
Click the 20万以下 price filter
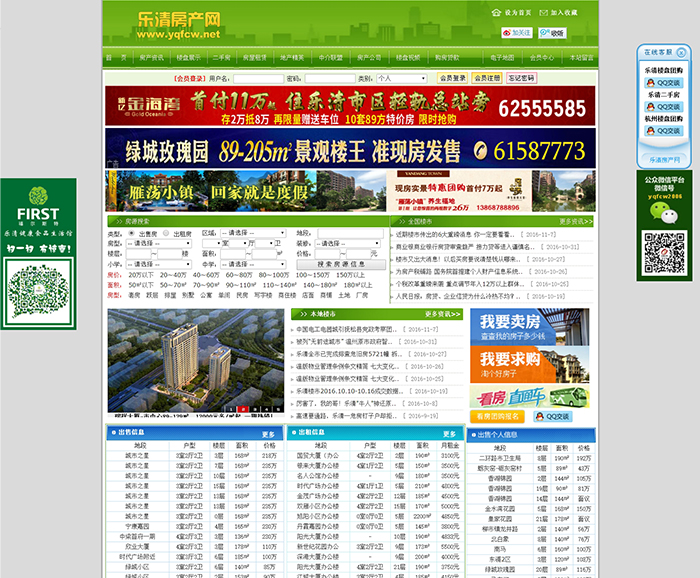pos(141,275)
